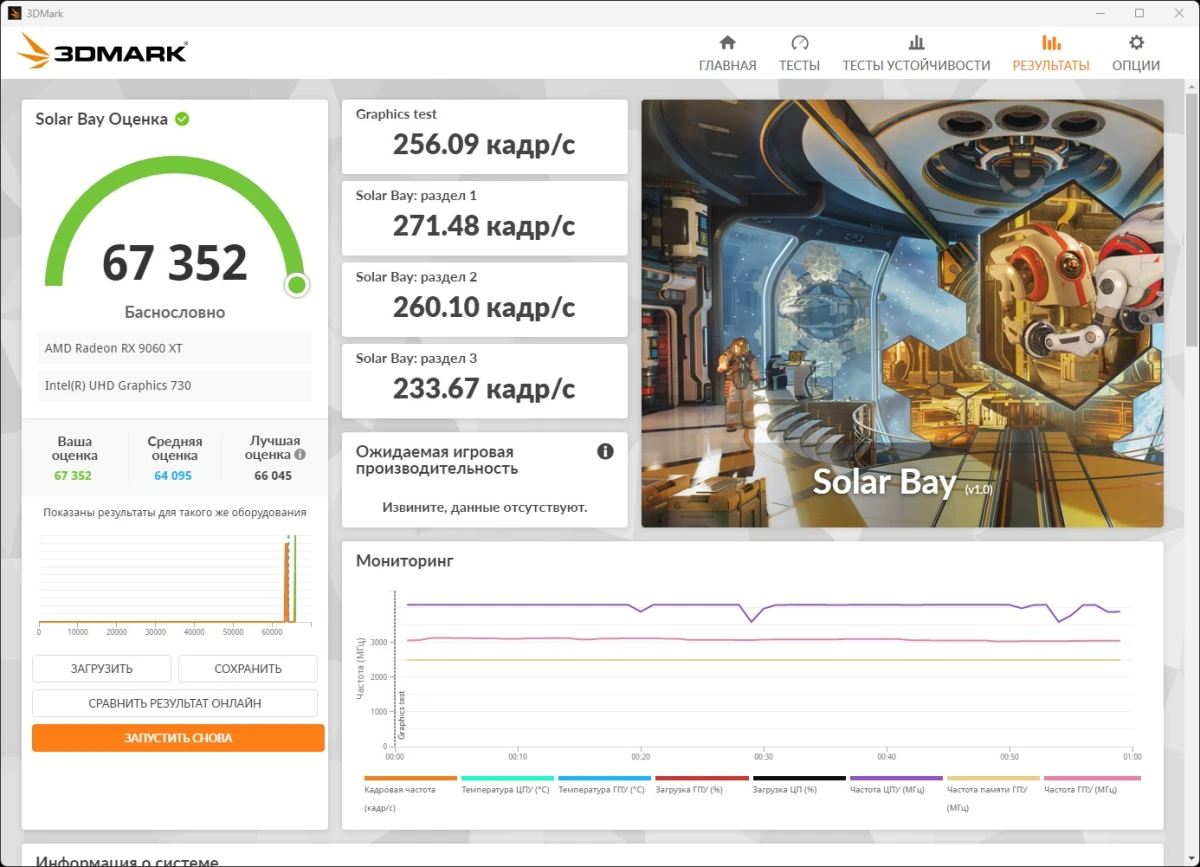Switch to the ТЕСТЫ tab
This screenshot has width=1200, height=867.
click(x=799, y=66)
